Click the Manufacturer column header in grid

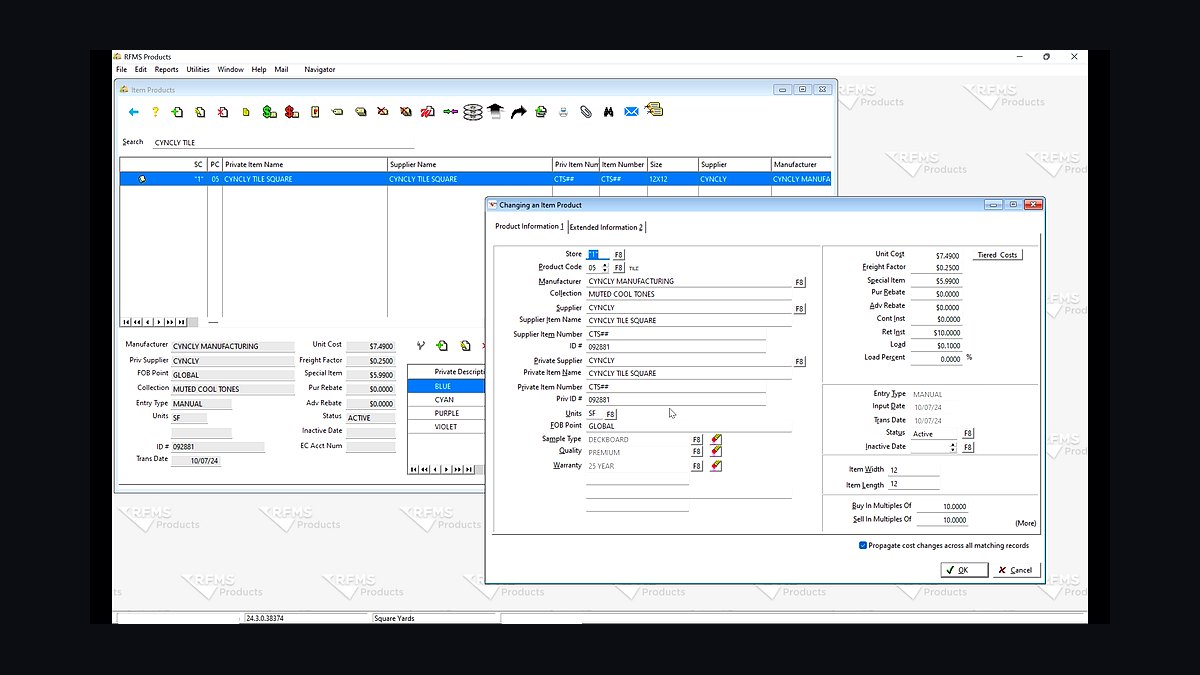pyautogui.click(x=800, y=164)
